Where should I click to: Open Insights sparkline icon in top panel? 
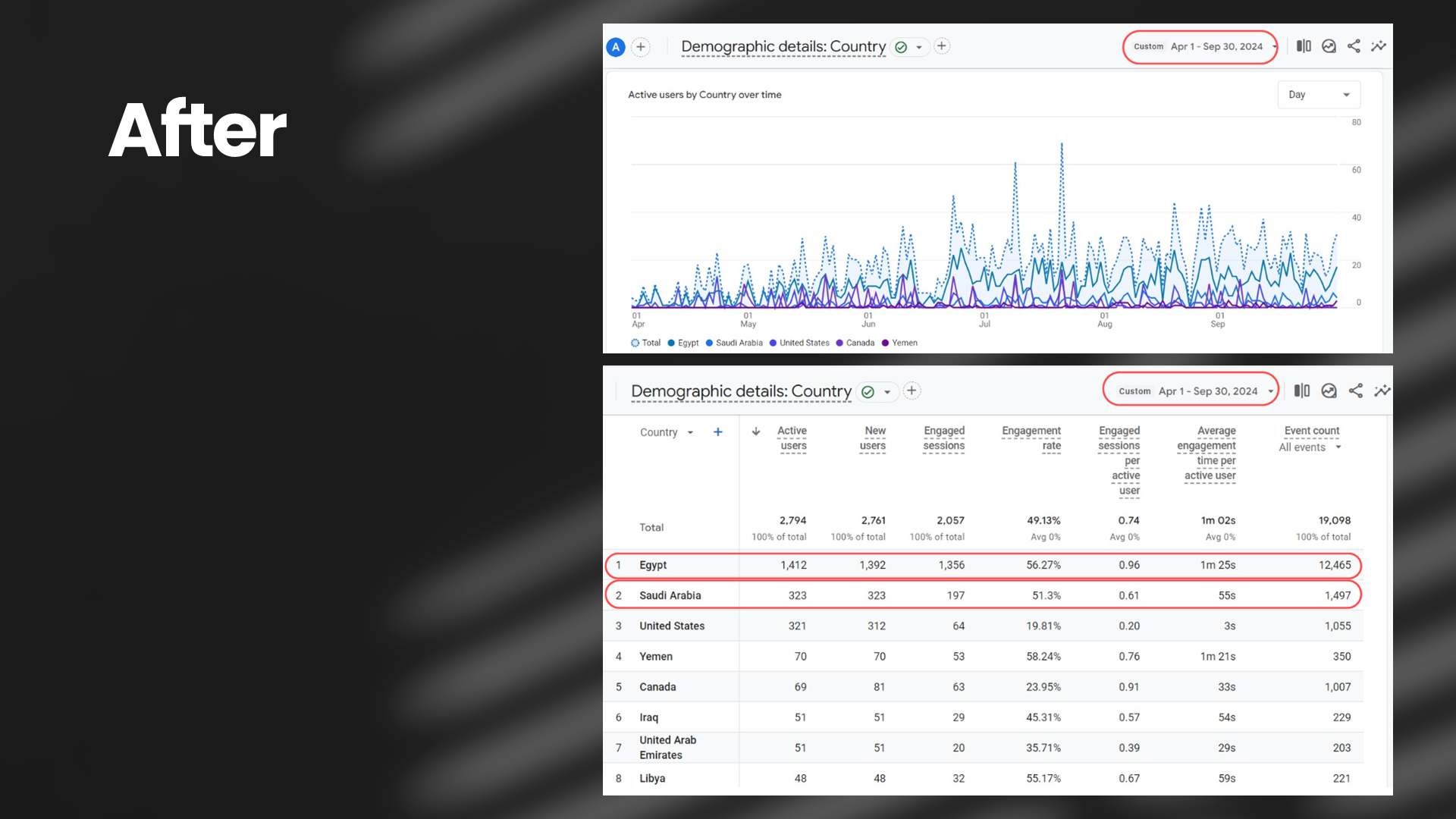(x=1379, y=46)
